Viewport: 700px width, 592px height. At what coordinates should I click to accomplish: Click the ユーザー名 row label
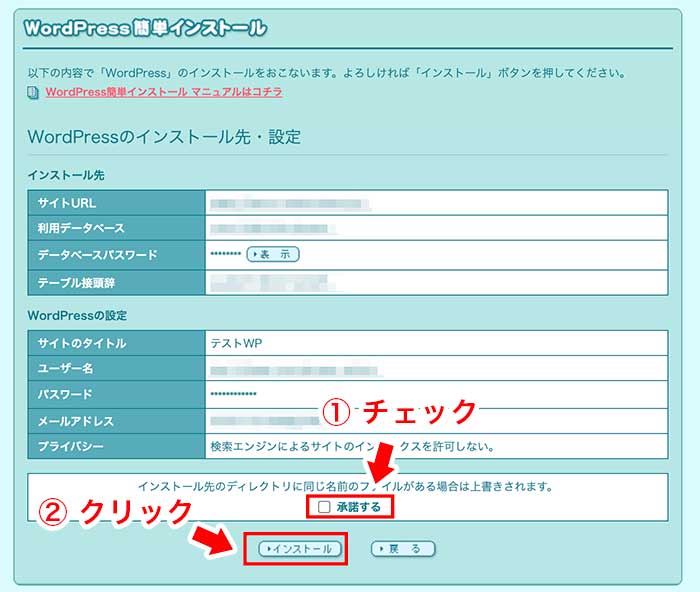click(x=65, y=368)
